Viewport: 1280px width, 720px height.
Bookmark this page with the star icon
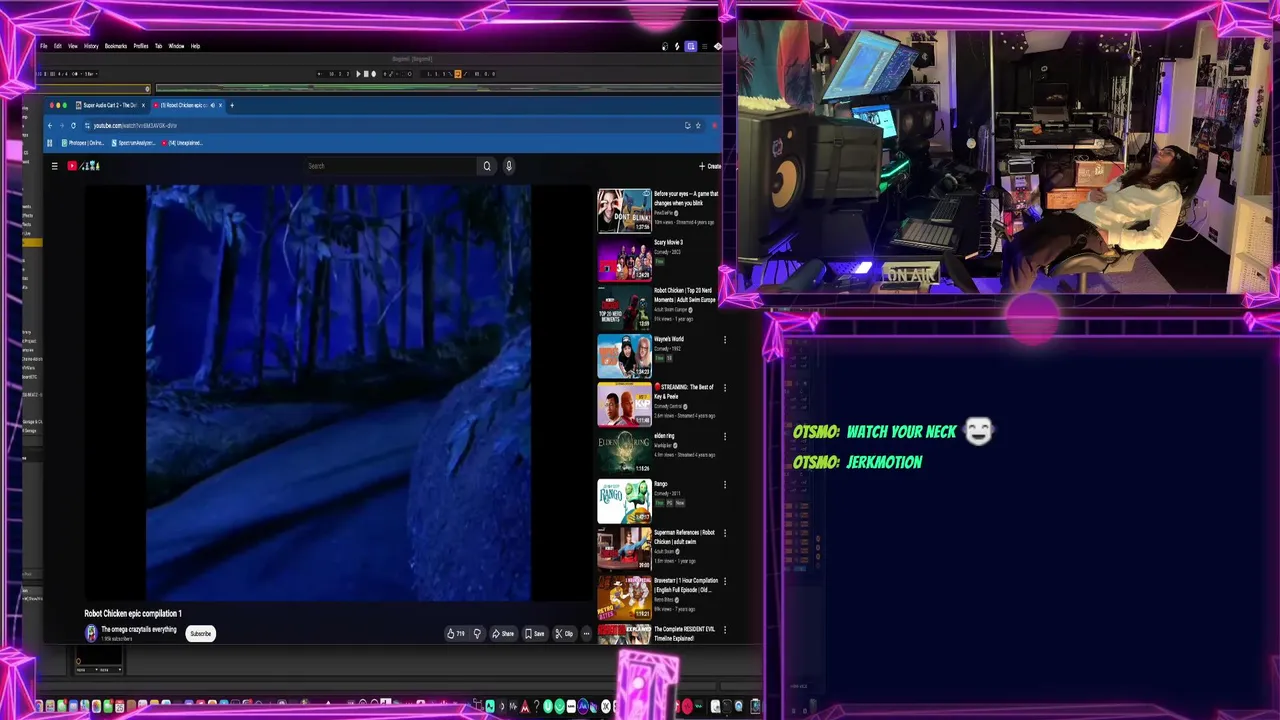[x=698, y=126]
